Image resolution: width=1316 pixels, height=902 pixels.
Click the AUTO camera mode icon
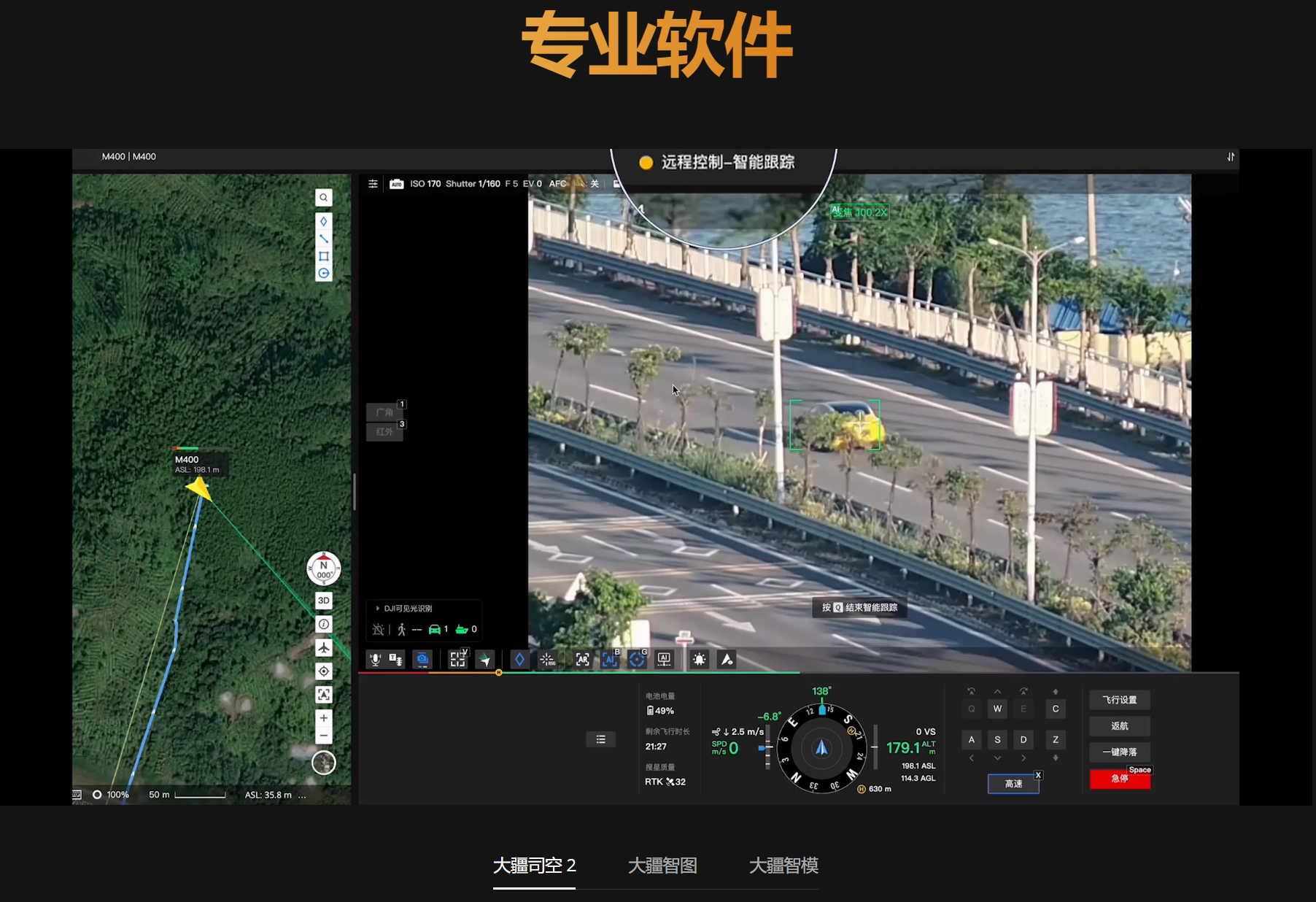click(397, 184)
